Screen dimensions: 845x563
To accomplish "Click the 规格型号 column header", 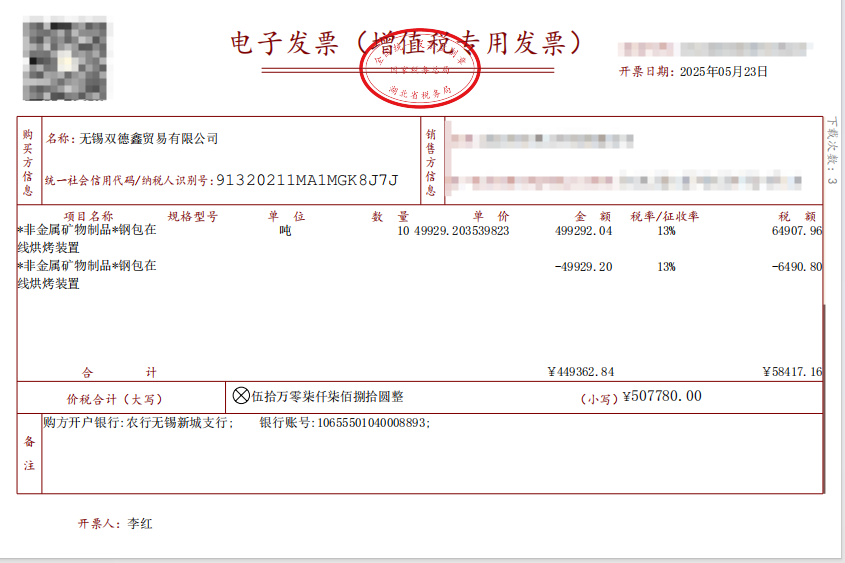I will [x=192, y=217].
